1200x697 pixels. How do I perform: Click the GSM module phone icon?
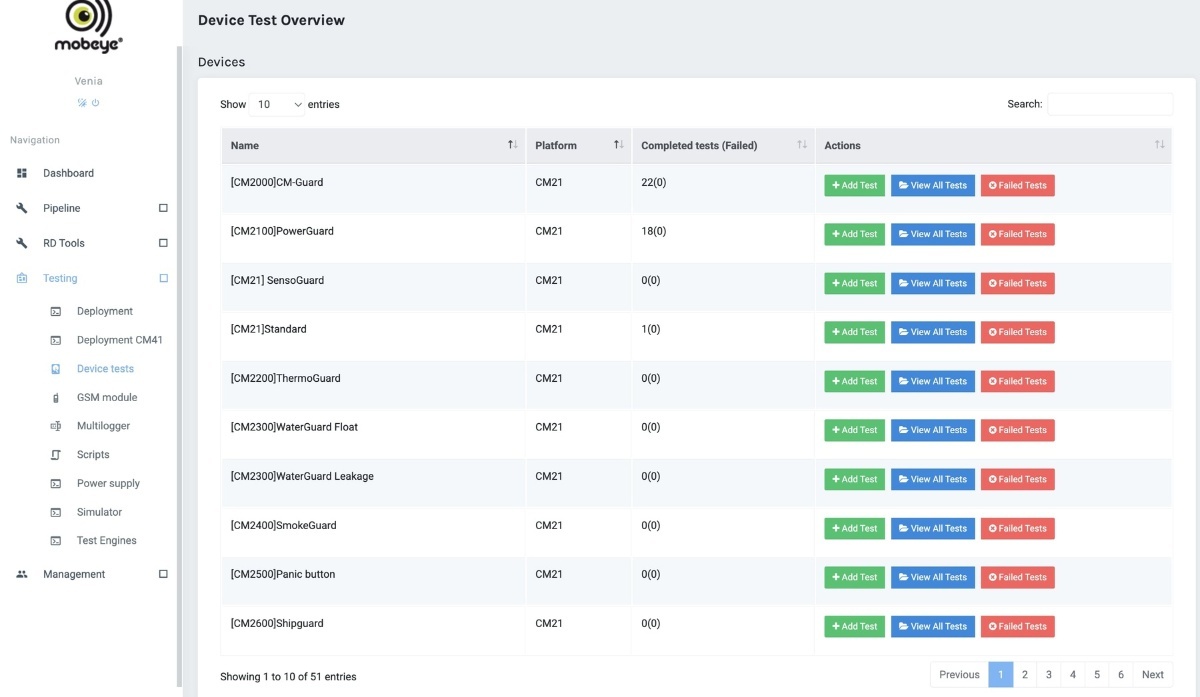(x=56, y=398)
